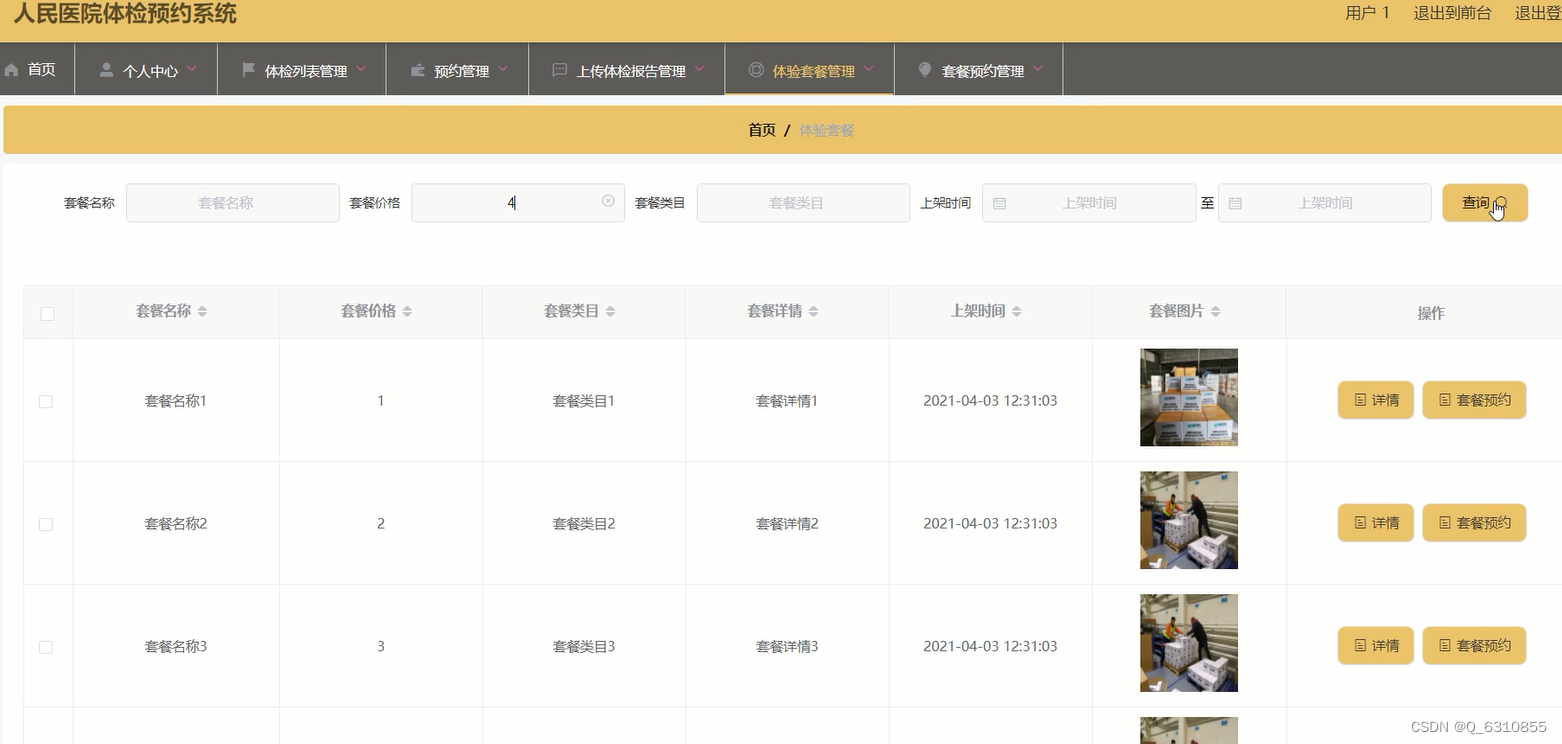Image resolution: width=1562 pixels, height=744 pixels.
Task: Click the 退出到前台 link
Action: click(x=1452, y=13)
